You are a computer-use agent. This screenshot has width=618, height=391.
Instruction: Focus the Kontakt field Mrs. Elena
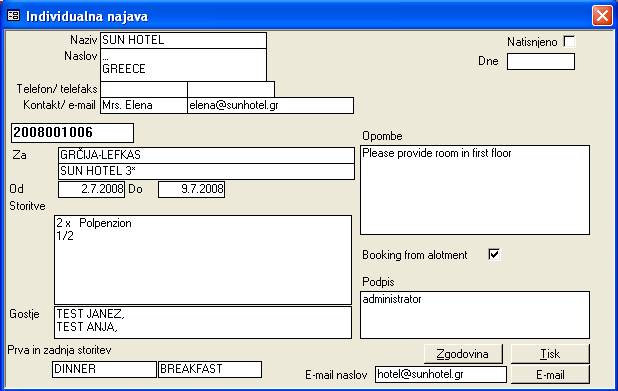point(144,105)
